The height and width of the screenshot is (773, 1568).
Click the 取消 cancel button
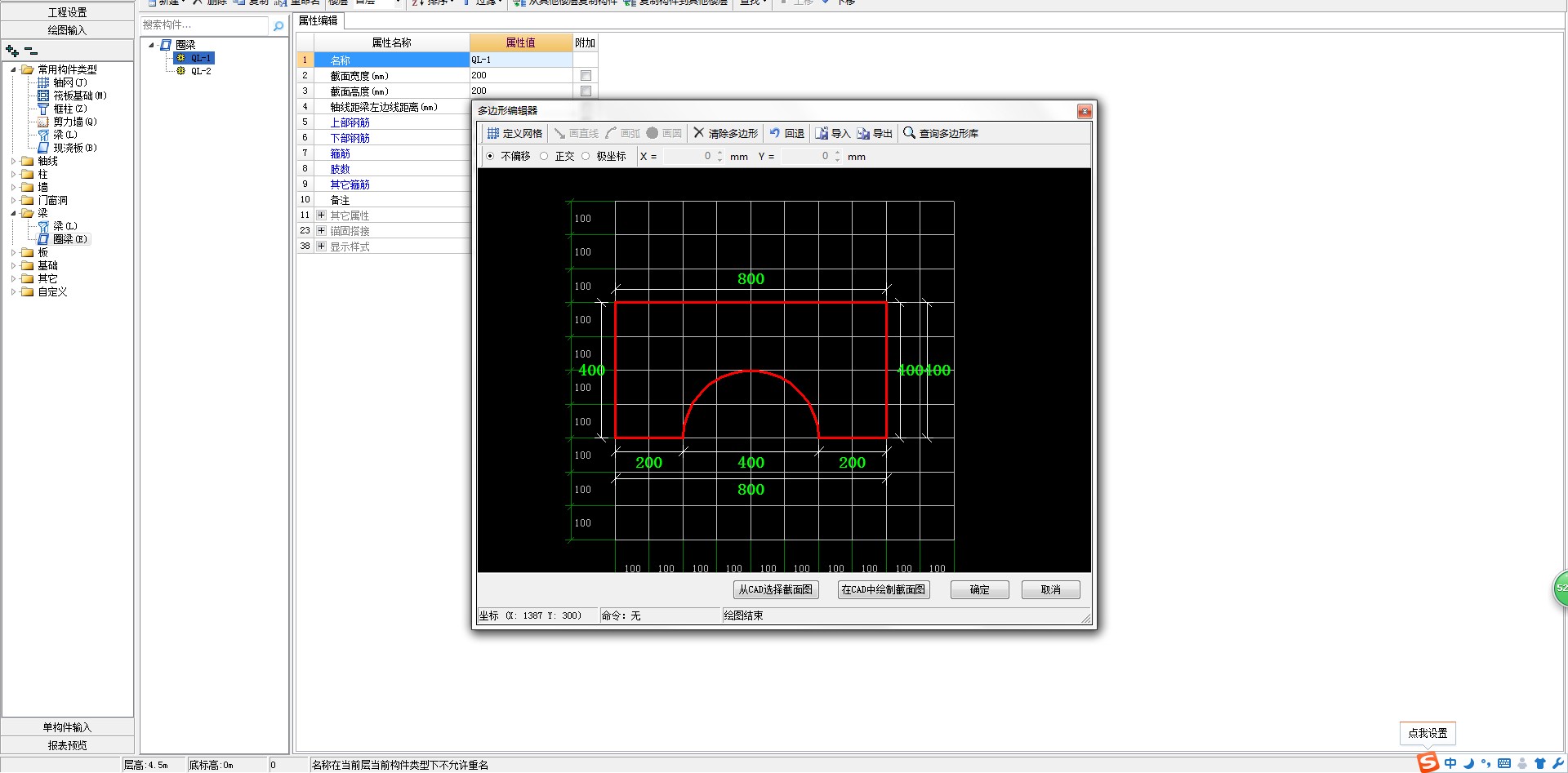pyautogui.click(x=1051, y=589)
